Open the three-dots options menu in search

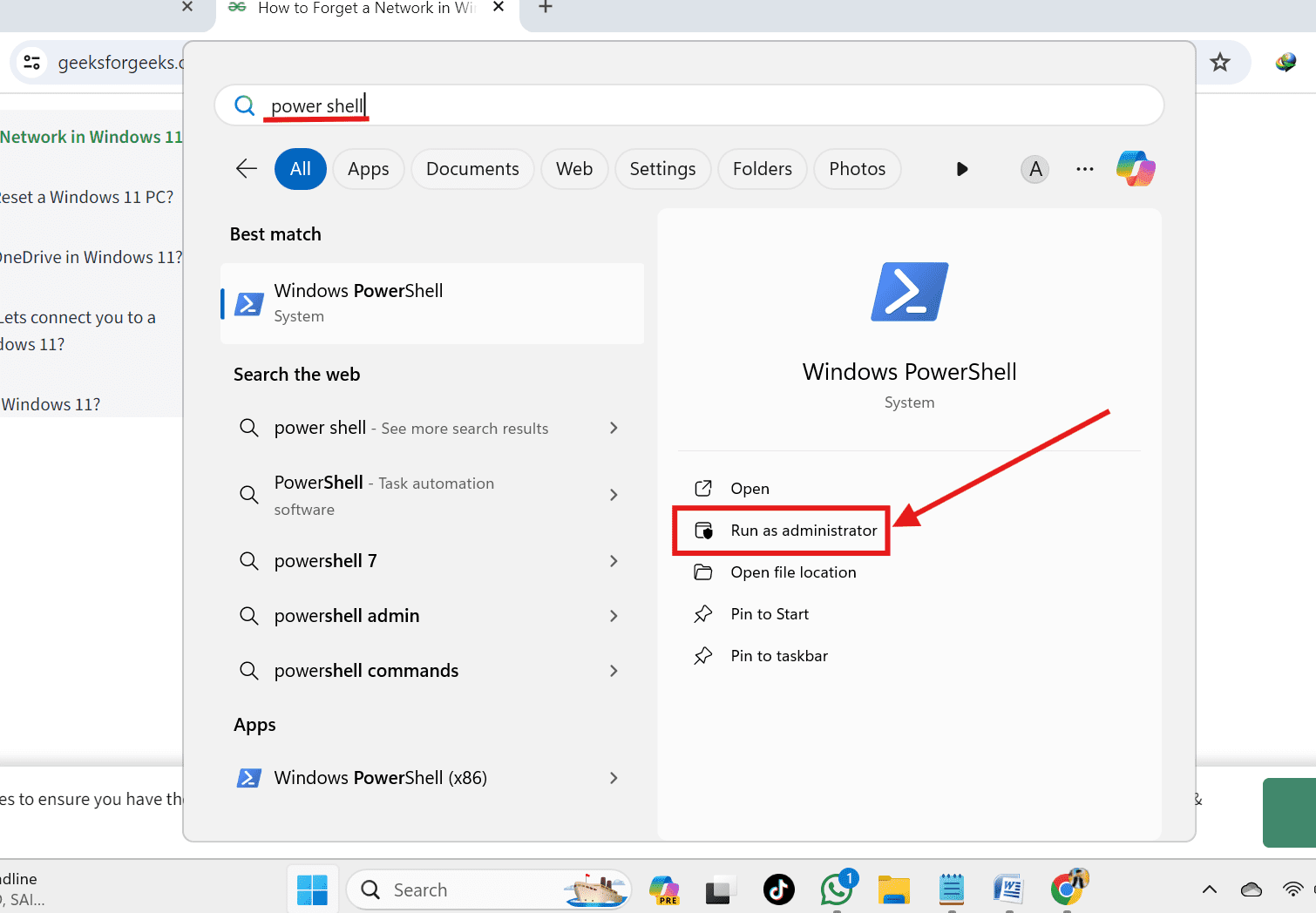pos(1084,169)
